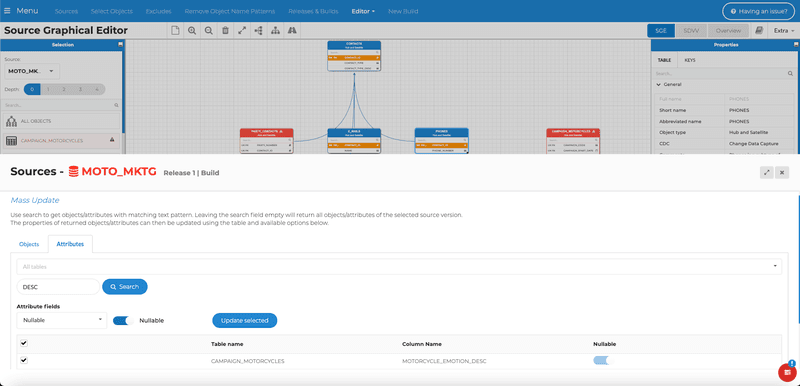800x386 pixels.
Task: Click the zoom out magnifier icon
Action: coord(209,31)
